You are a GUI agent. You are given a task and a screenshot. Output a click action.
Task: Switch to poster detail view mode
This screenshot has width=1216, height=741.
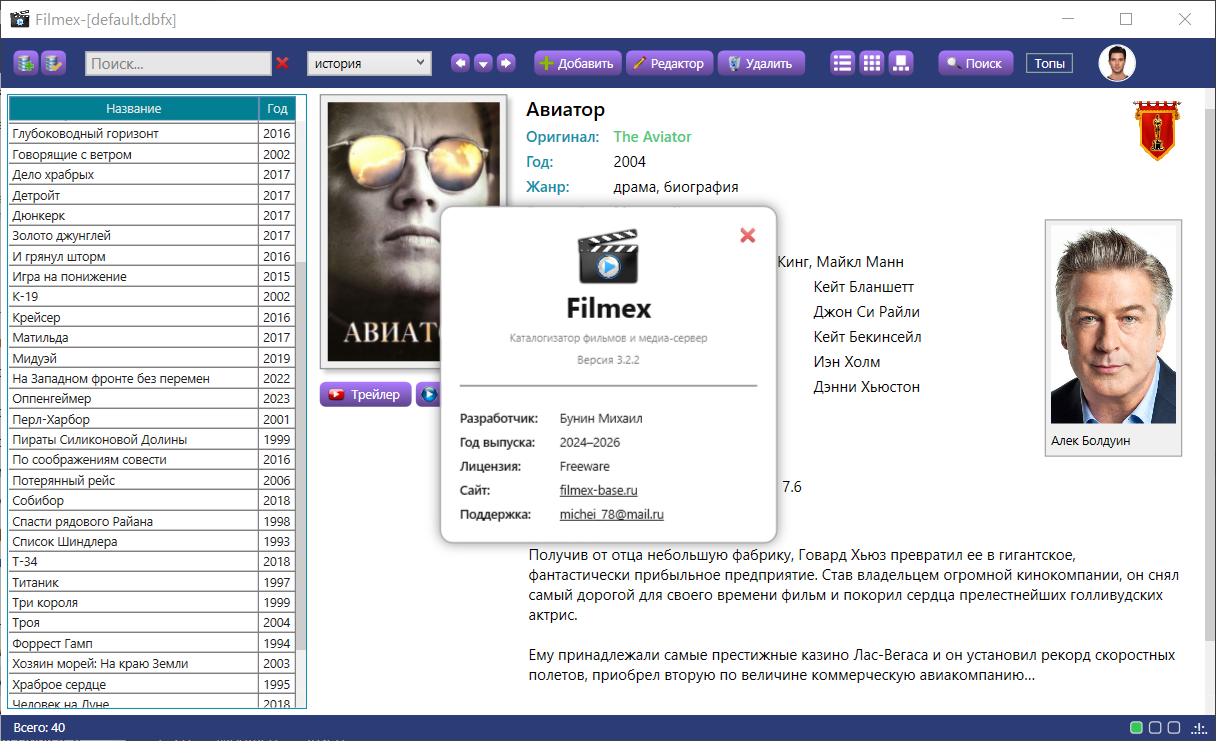click(901, 63)
